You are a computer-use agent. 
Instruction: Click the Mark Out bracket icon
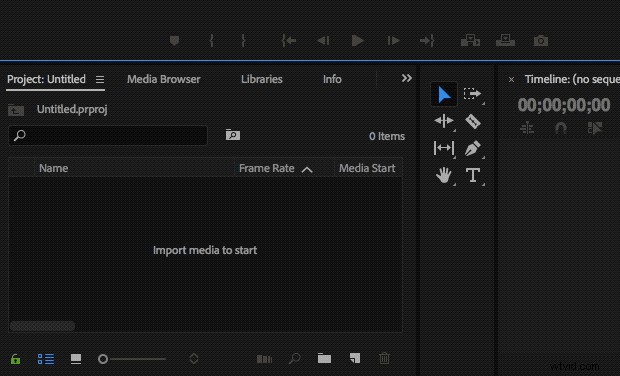(x=243, y=40)
